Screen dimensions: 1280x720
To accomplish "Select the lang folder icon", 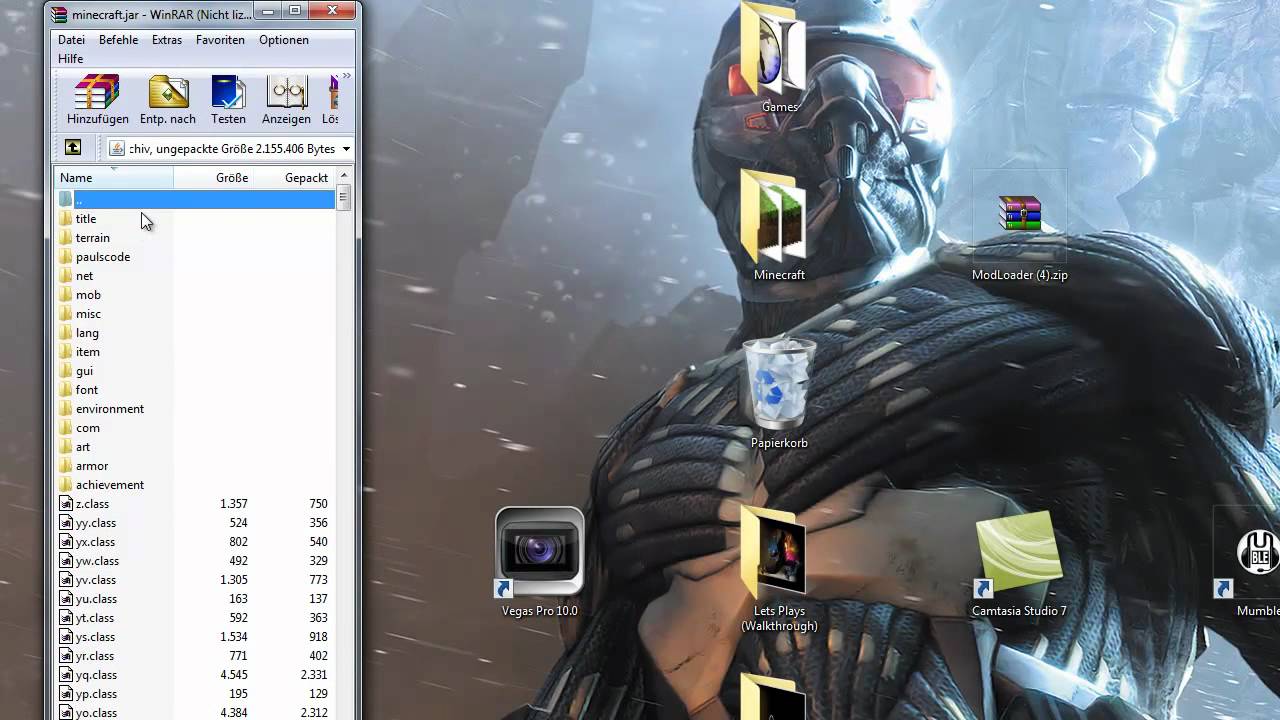I will coord(65,333).
